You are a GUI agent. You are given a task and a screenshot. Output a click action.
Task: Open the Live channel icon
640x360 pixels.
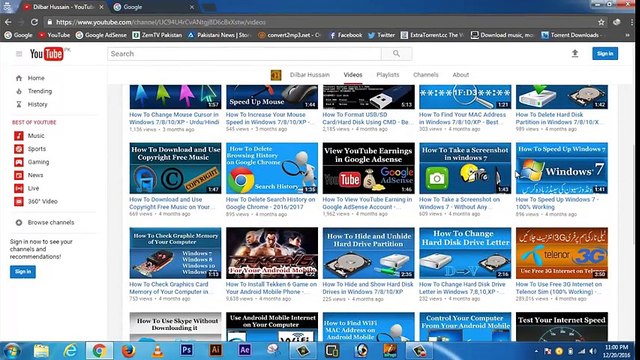point(19,188)
